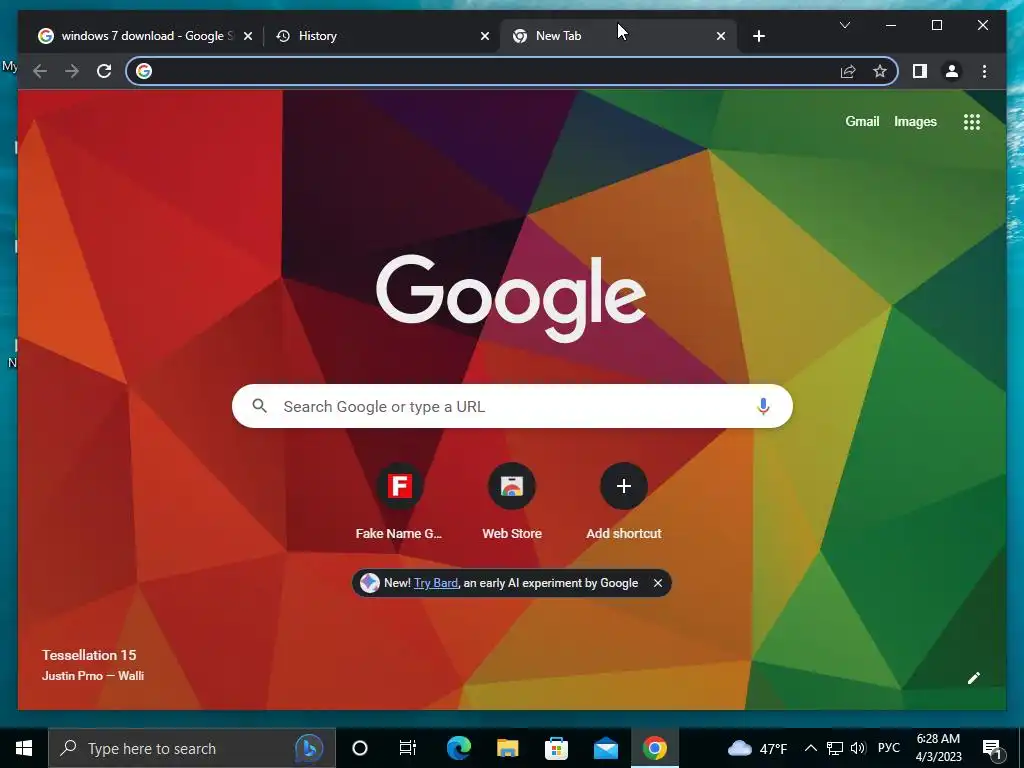
Task: Reload the page with refresh icon
Action: (x=104, y=71)
